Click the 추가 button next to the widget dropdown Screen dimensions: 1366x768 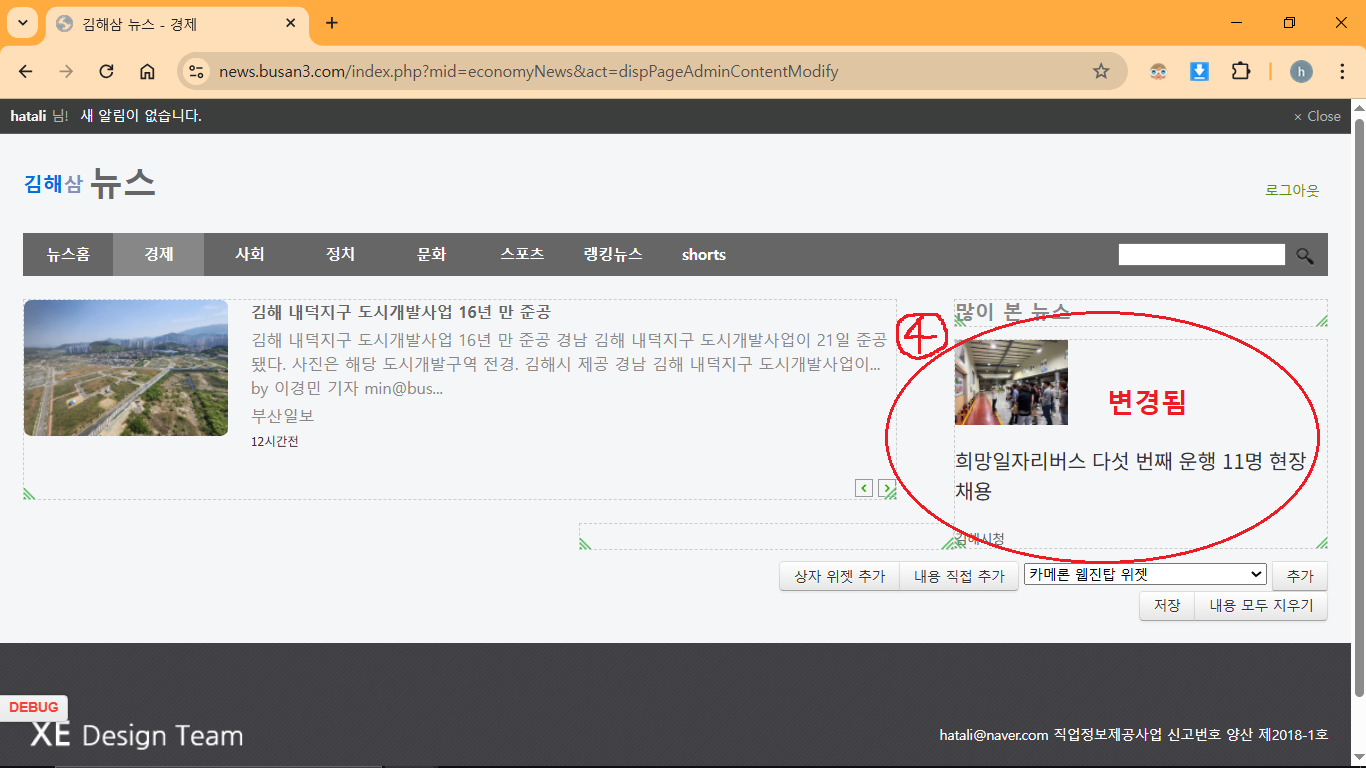[x=1299, y=577]
